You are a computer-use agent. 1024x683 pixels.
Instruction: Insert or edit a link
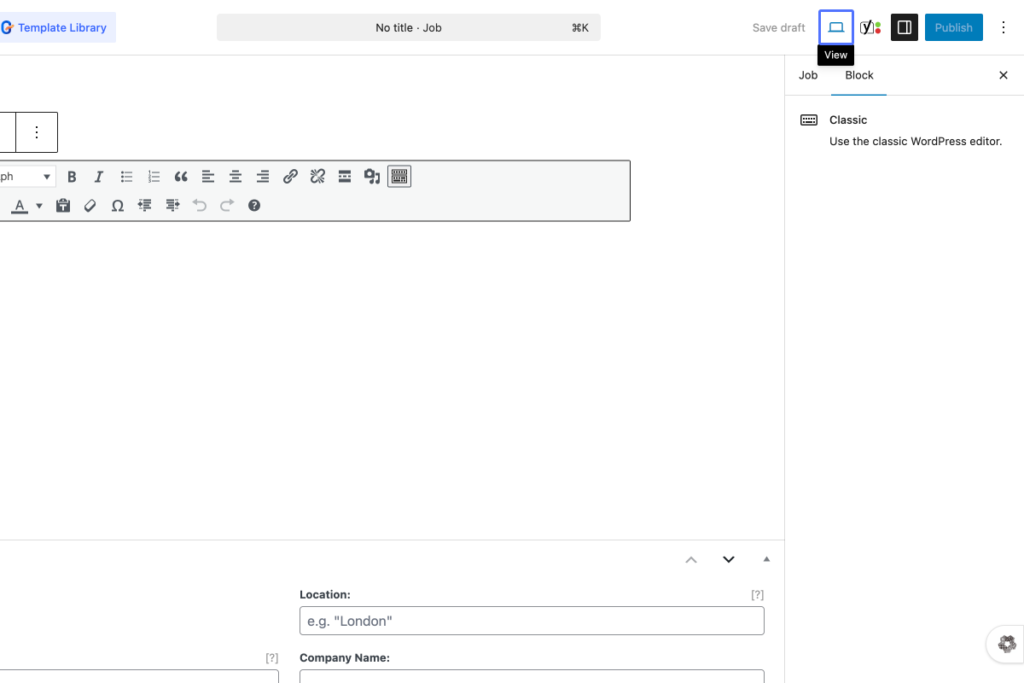click(x=290, y=176)
